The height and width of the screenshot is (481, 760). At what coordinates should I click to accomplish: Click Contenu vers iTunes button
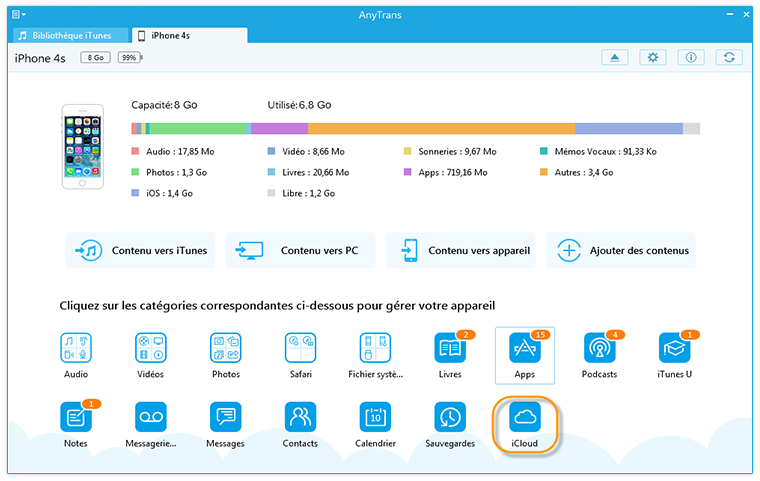click(140, 251)
